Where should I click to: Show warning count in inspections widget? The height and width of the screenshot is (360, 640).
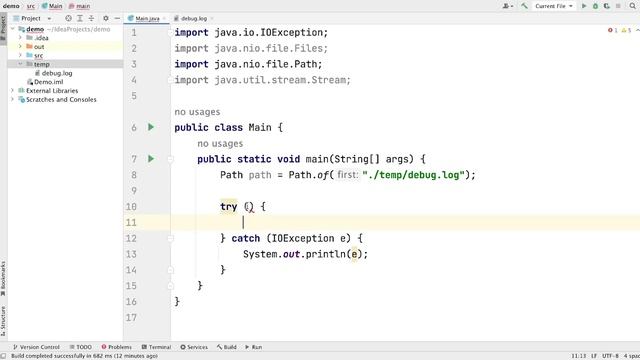click(627, 30)
